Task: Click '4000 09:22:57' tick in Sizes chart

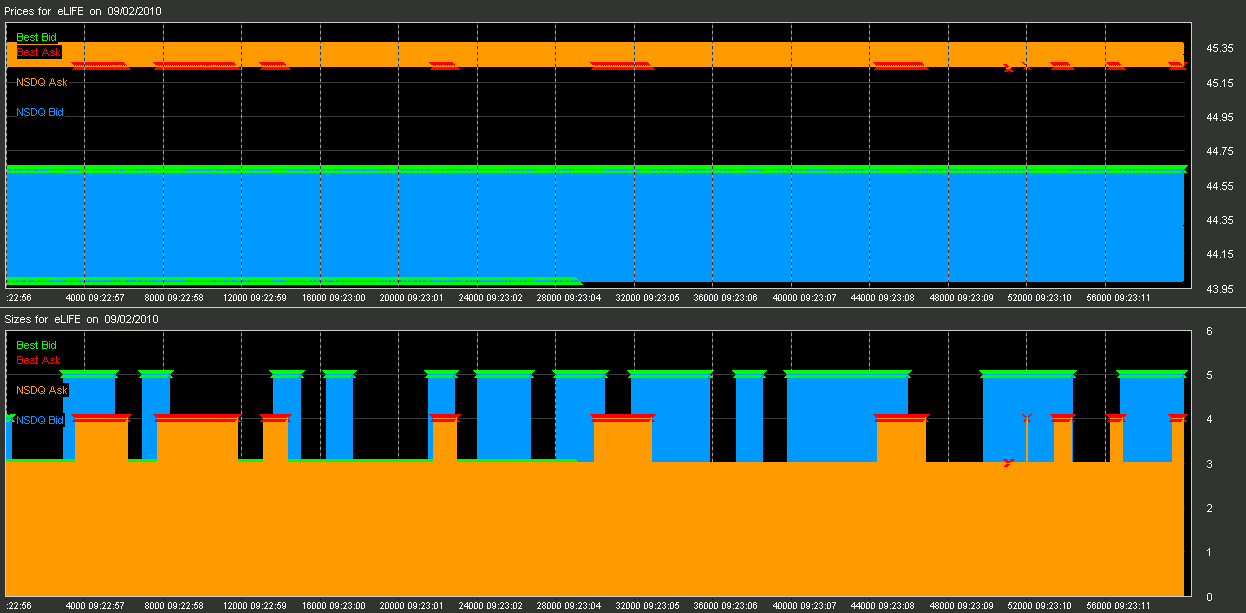Action: [x=95, y=606]
